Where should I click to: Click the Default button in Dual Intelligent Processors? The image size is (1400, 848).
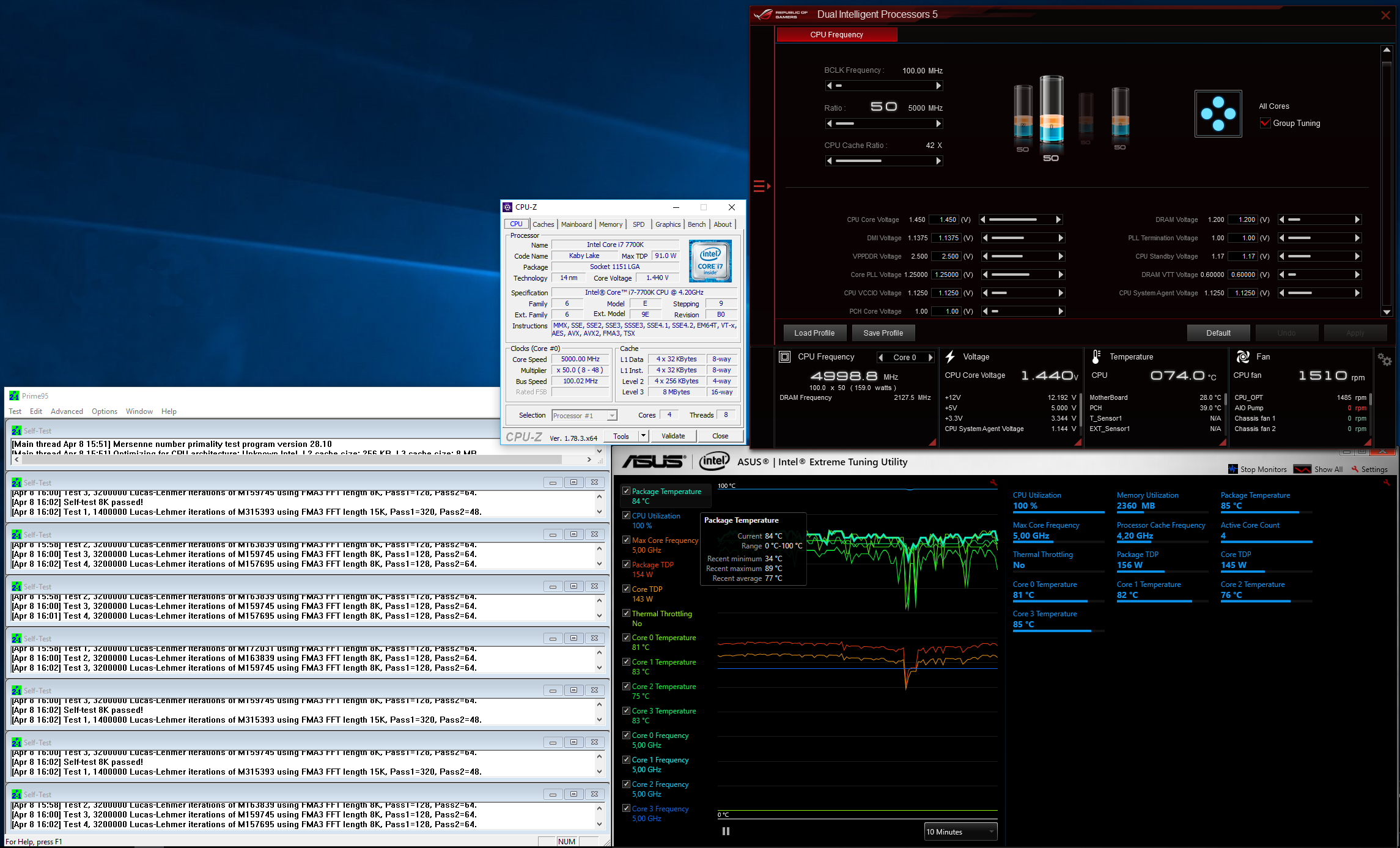coord(1218,333)
